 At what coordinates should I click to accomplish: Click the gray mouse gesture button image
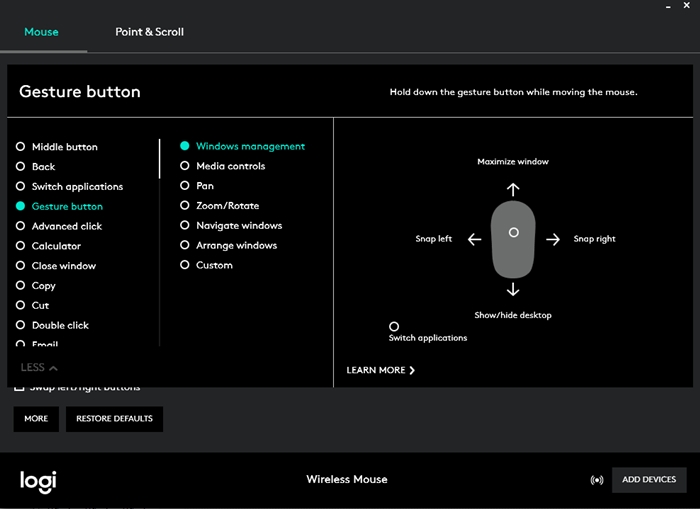click(x=513, y=239)
